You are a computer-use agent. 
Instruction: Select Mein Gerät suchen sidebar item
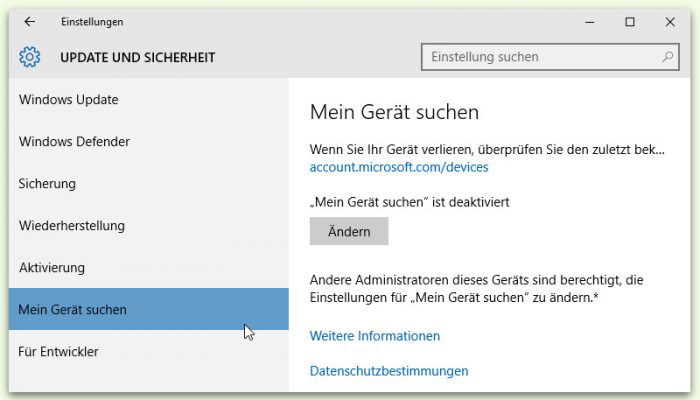tap(148, 309)
